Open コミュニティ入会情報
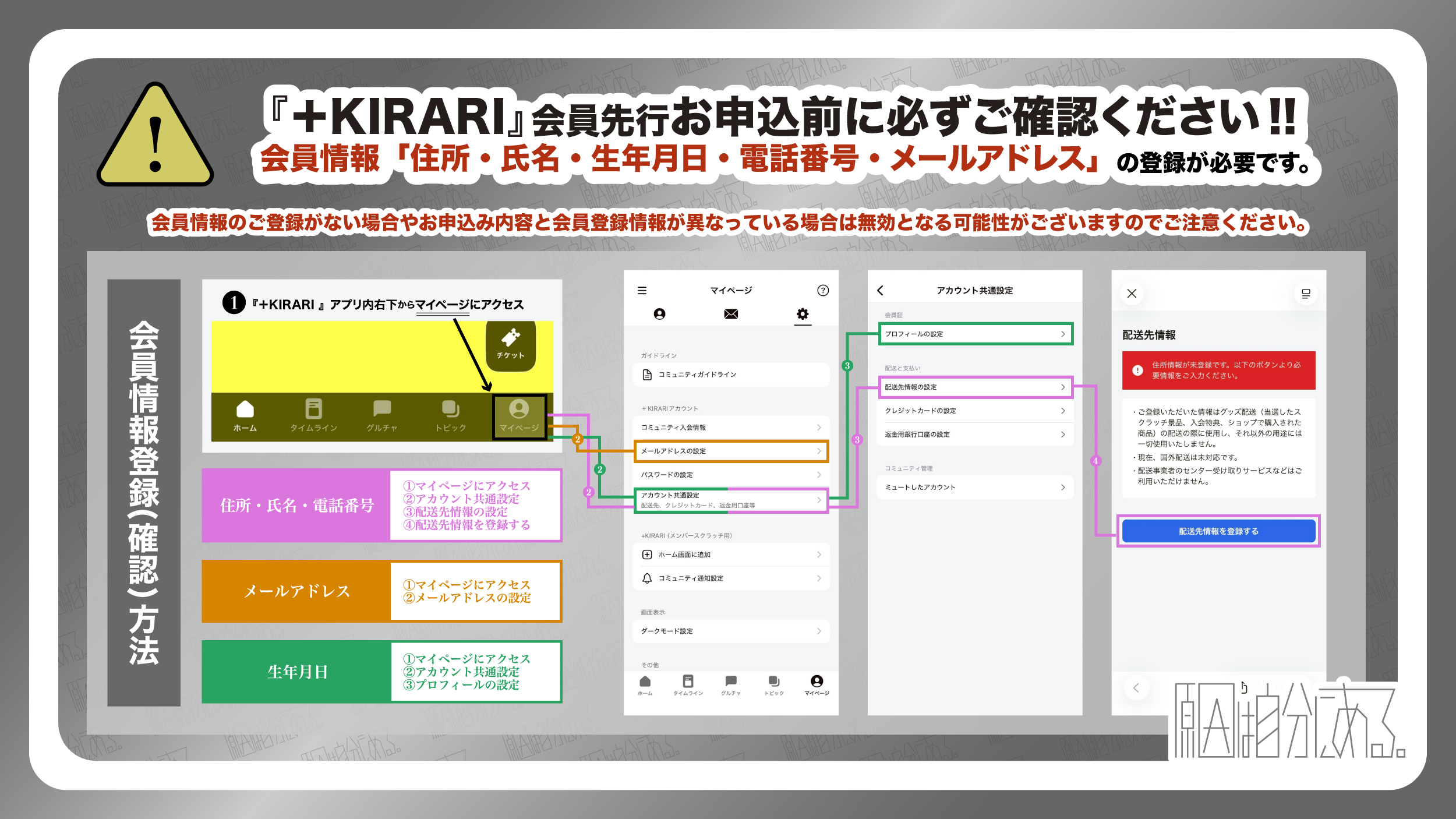This screenshot has height=819, width=1456. click(731, 428)
